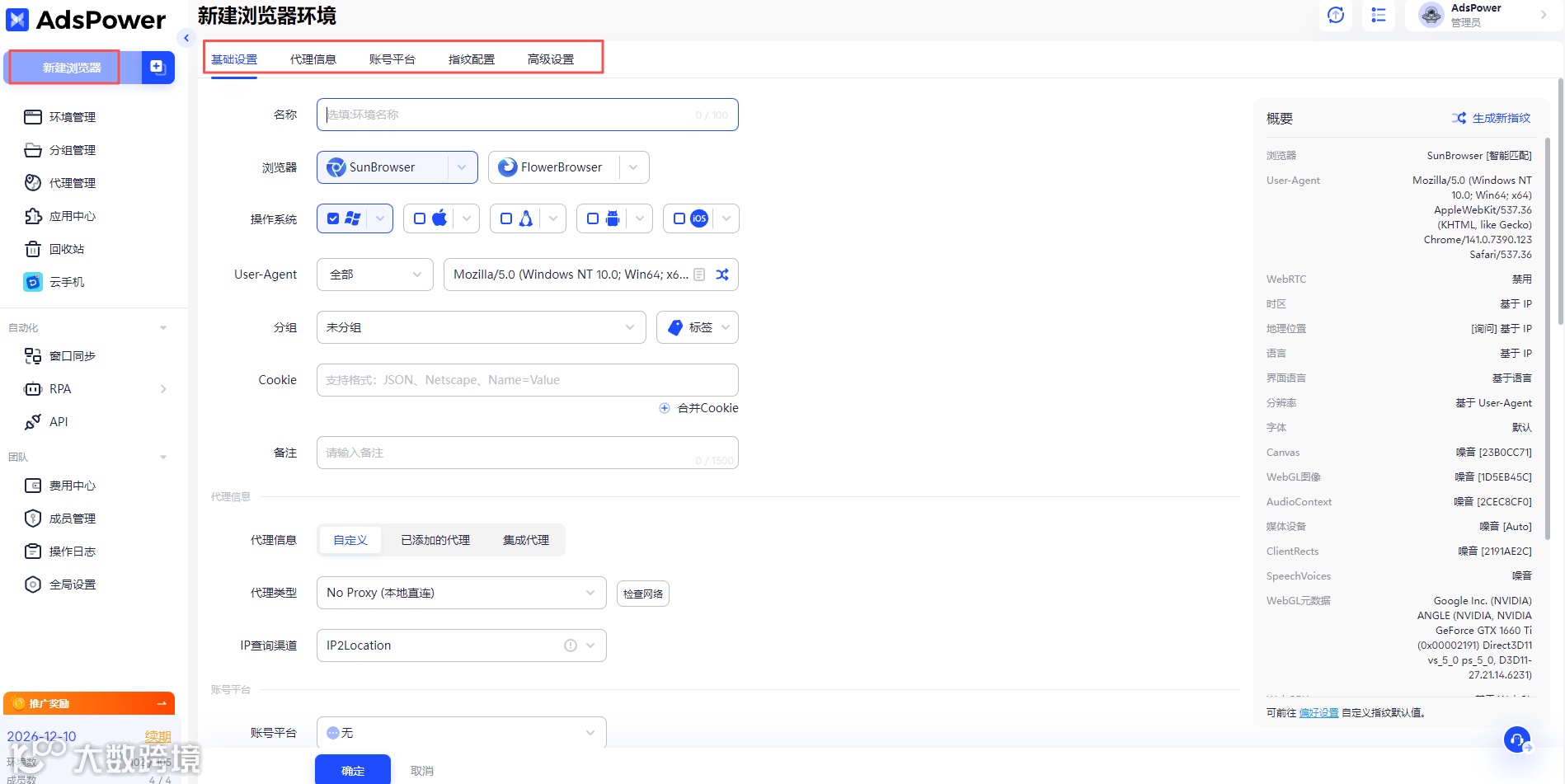Switch to the 高级设置 tab
The width and height of the screenshot is (1565, 784).
[x=551, y=59]
